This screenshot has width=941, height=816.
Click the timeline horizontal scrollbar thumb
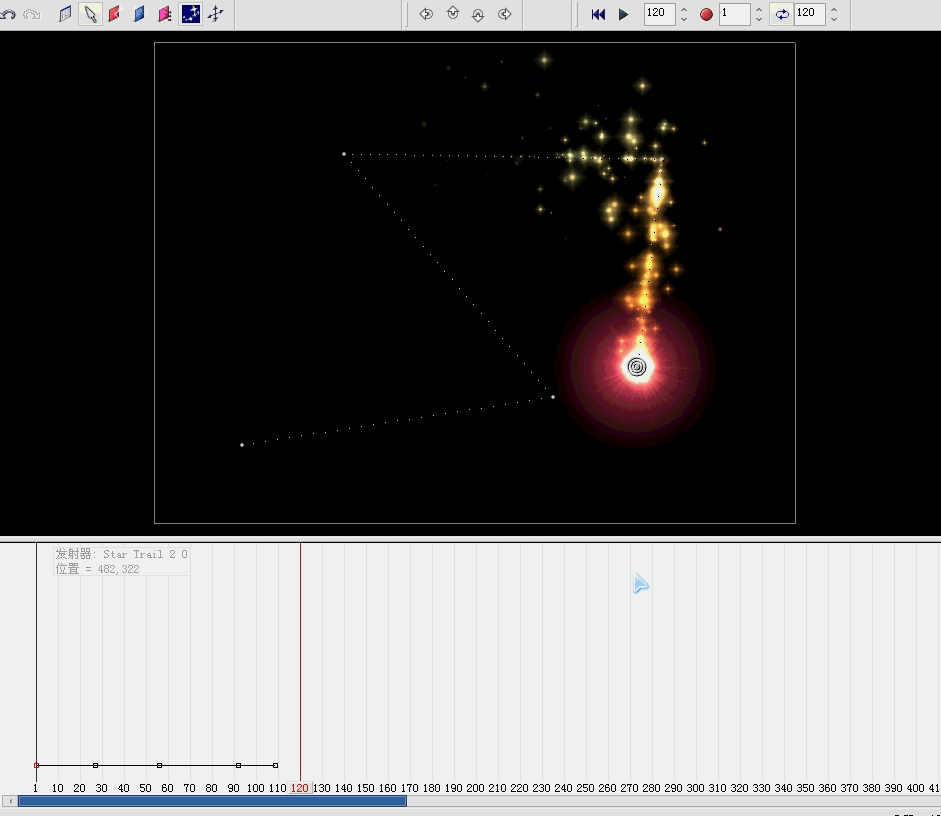point(212,801)
